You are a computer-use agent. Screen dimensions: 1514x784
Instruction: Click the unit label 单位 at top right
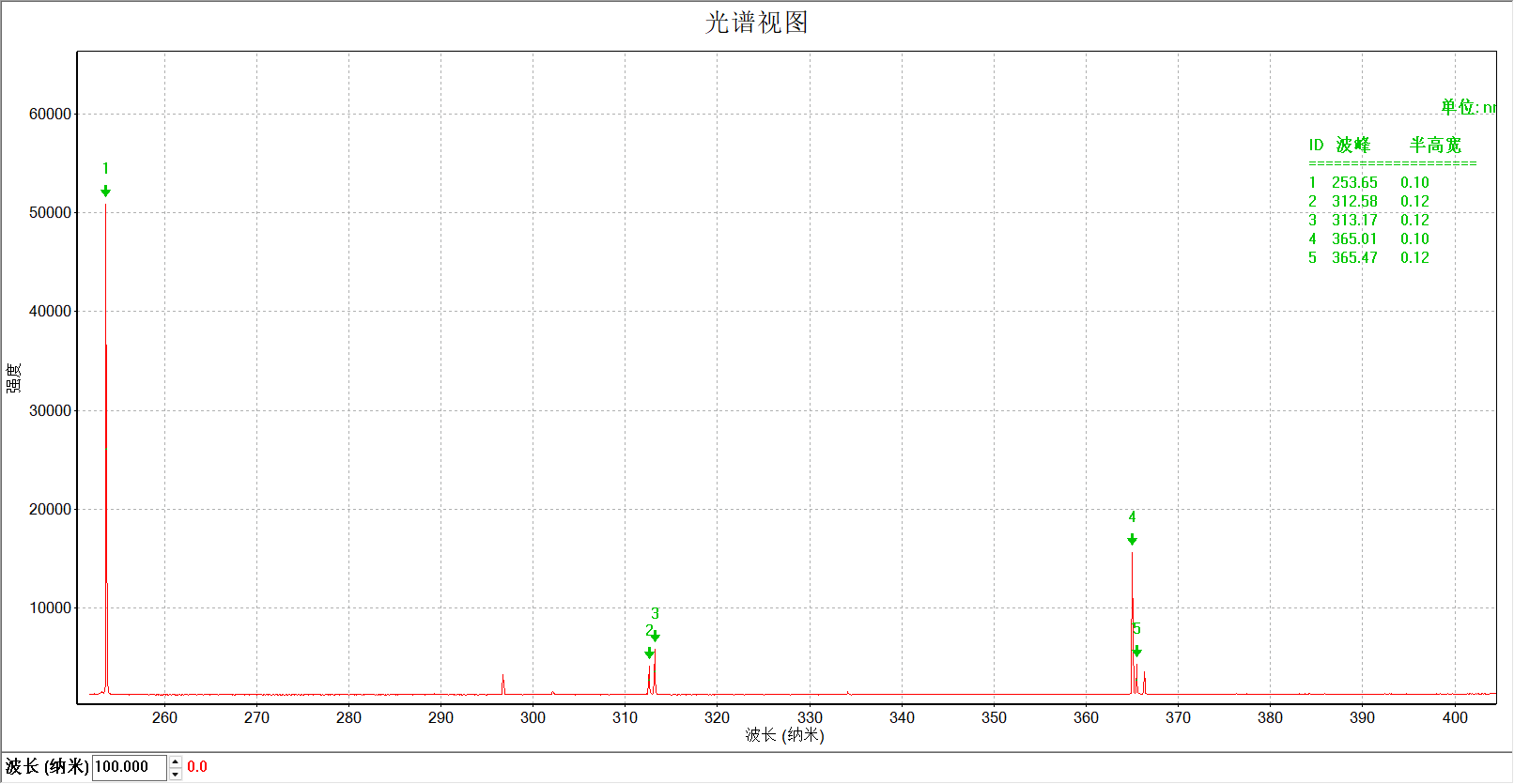click(1468, 107)
